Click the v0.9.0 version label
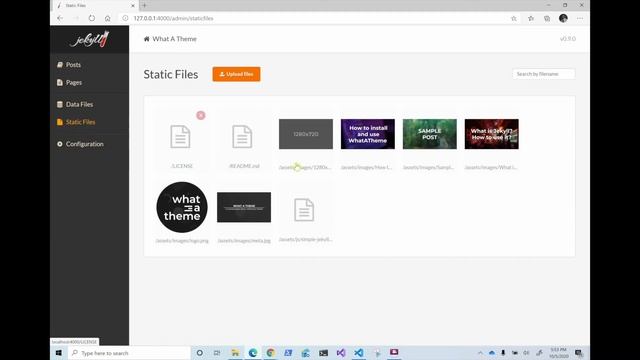The image size is (640, 360). [x=568, y=39]
